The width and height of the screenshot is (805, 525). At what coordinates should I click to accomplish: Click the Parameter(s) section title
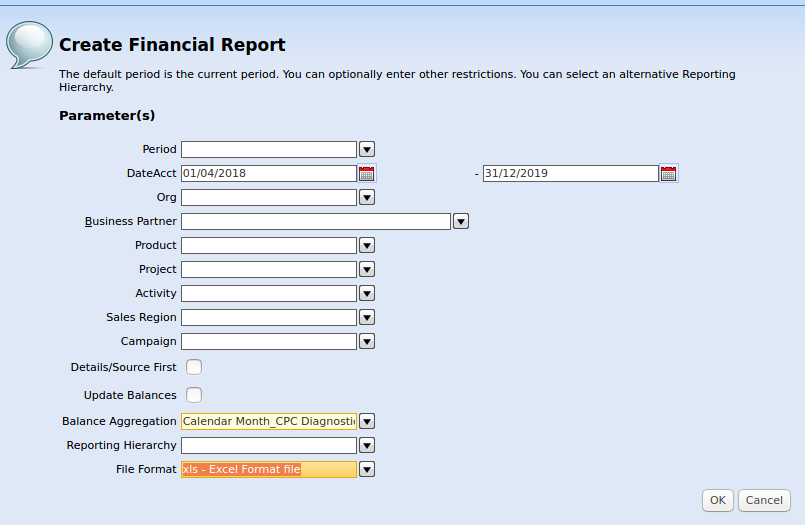(x=107, y=115)
